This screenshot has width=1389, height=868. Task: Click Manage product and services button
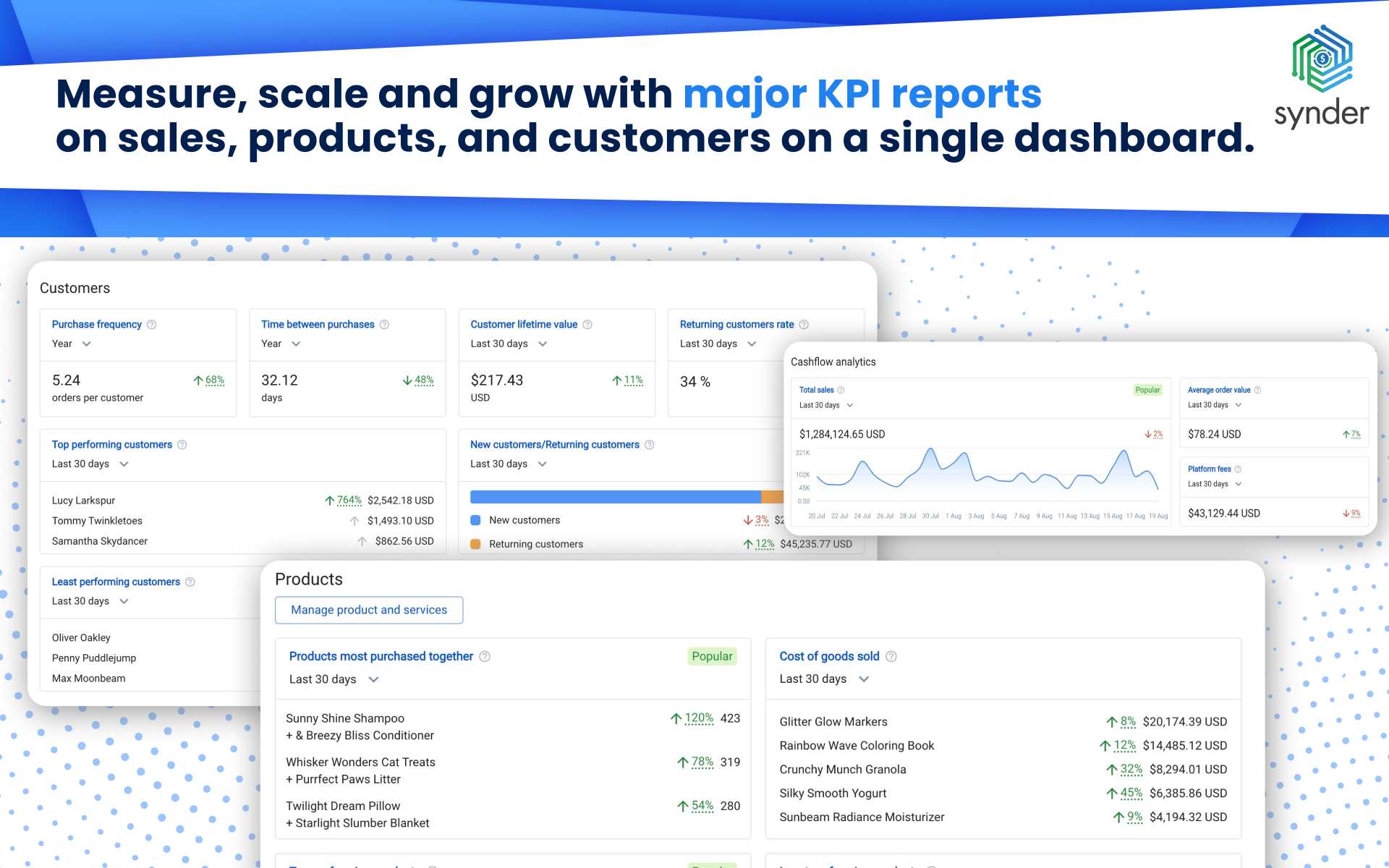tap(369, 610)
